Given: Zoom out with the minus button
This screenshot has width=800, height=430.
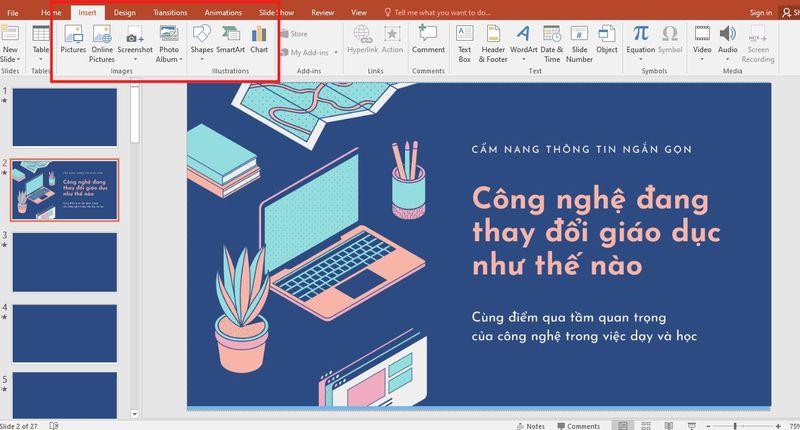Looking at the screenshot, I should (x=708, y=426).
